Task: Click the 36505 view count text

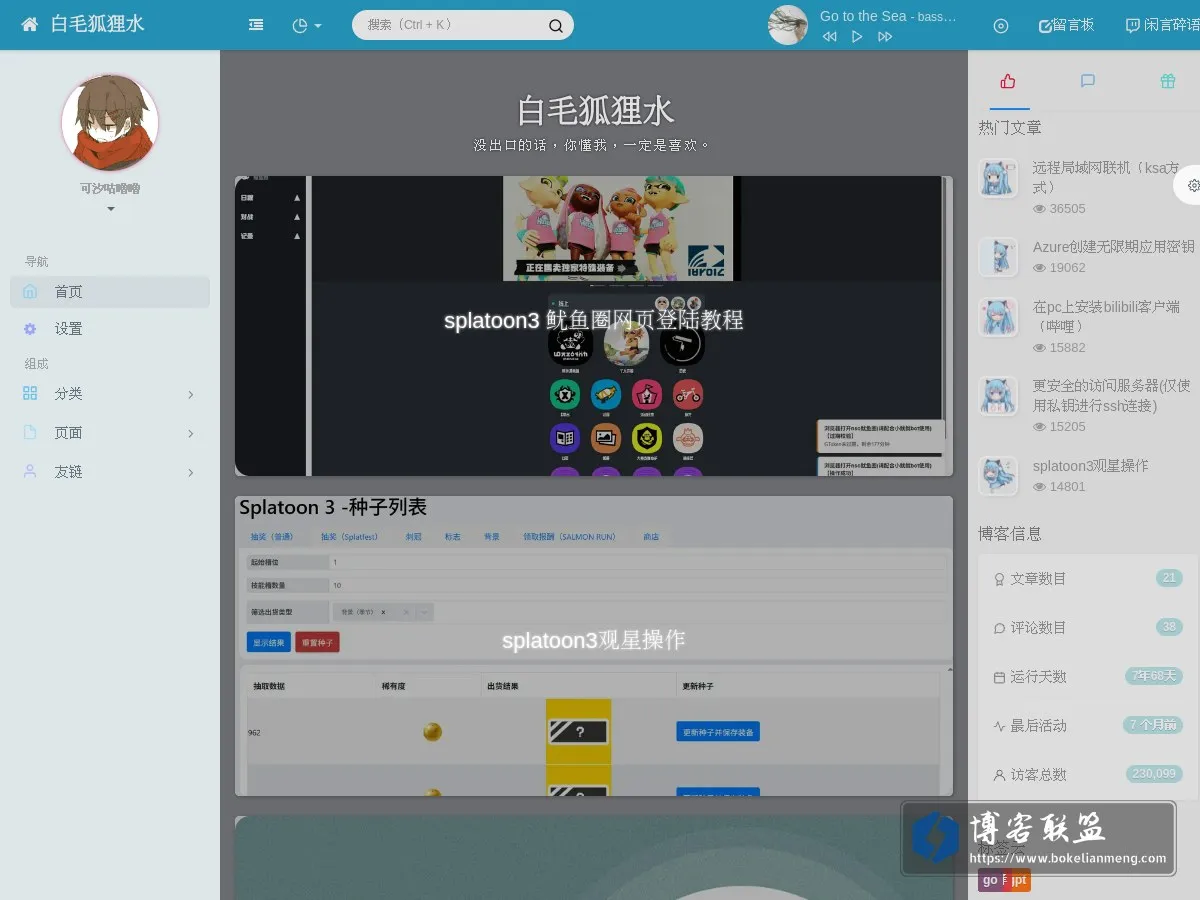Action: click(x=1067, y=209)
